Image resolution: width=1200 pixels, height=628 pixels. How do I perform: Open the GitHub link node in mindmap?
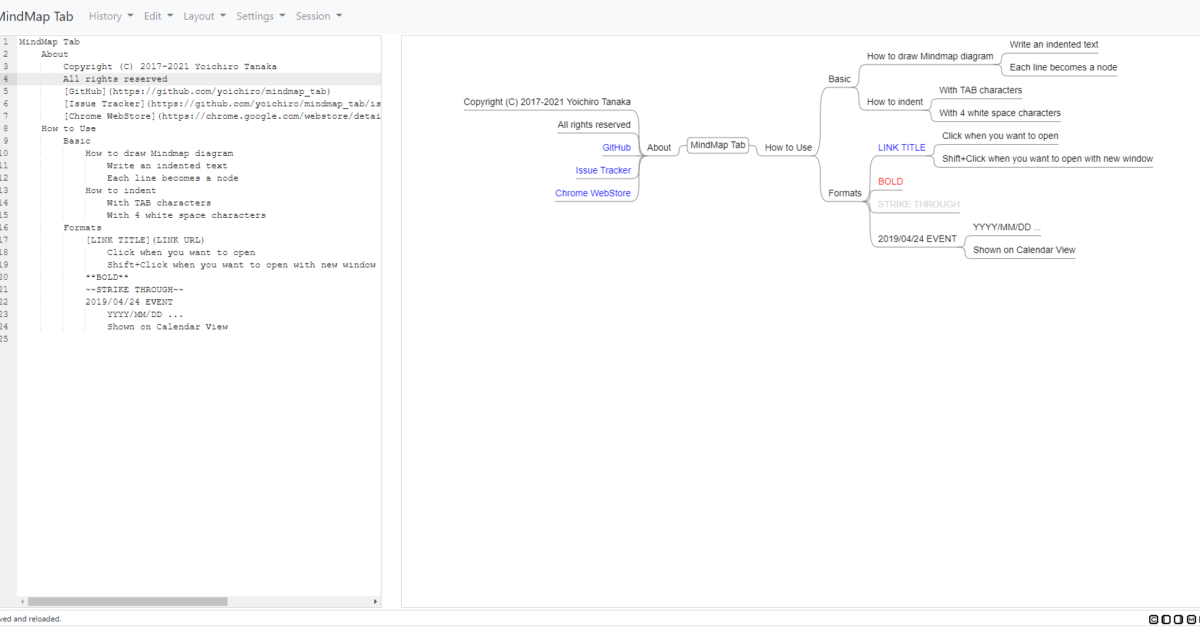tap(616, 147)
